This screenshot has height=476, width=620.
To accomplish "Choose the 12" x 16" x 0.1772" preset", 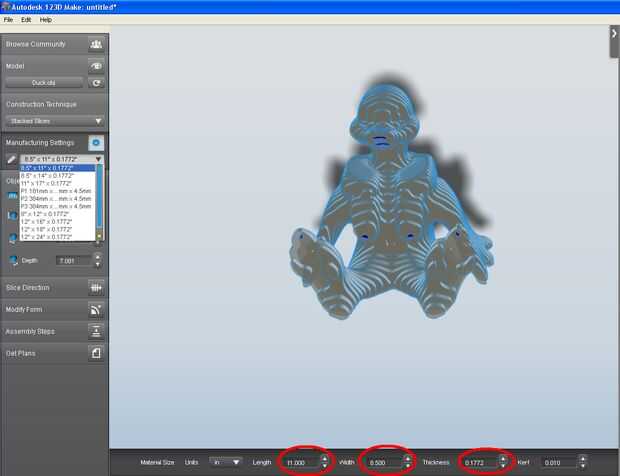I will pyautogui.click(x=58, y=222).
